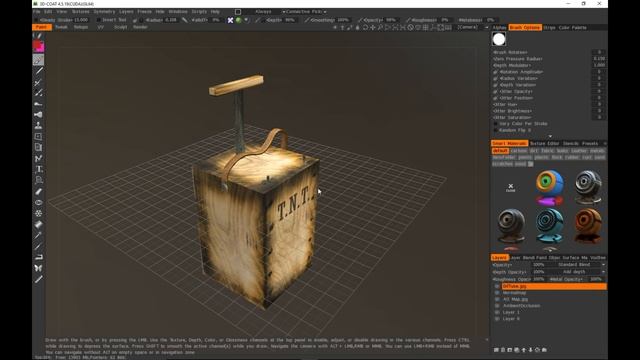Click the green sphere icon in top toolbar
Viewport: 640px width, 360px height.
pyautogui.click(x=239, y=20)
